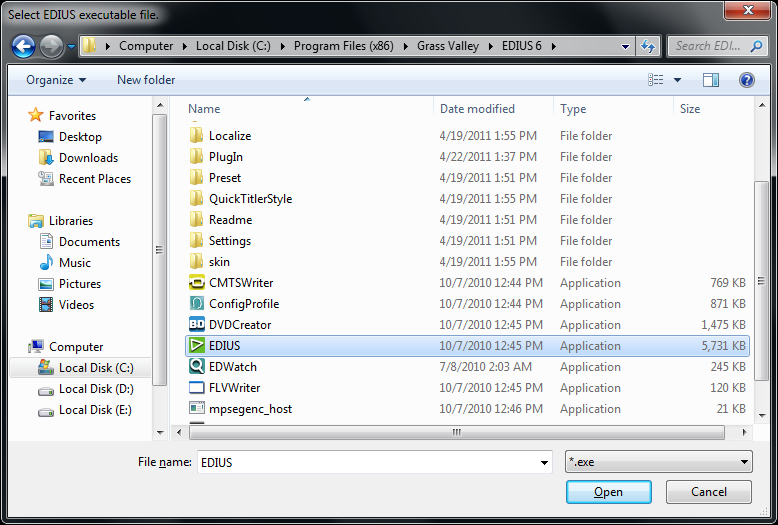Click the 5,731 KB size cell

(x=723, y=346)
